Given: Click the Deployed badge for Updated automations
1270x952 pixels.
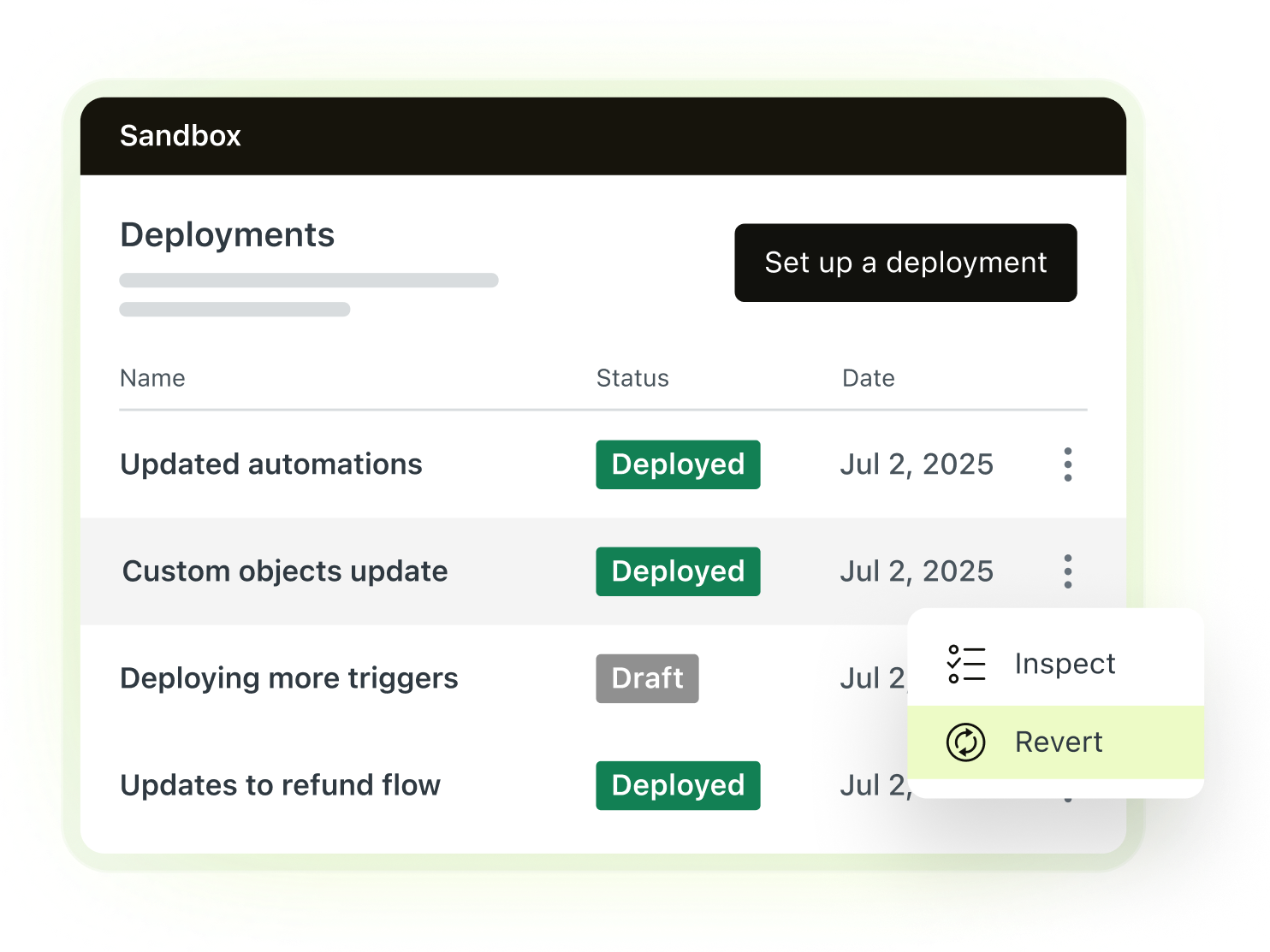Looking at the screenshot, I should 678,464.
